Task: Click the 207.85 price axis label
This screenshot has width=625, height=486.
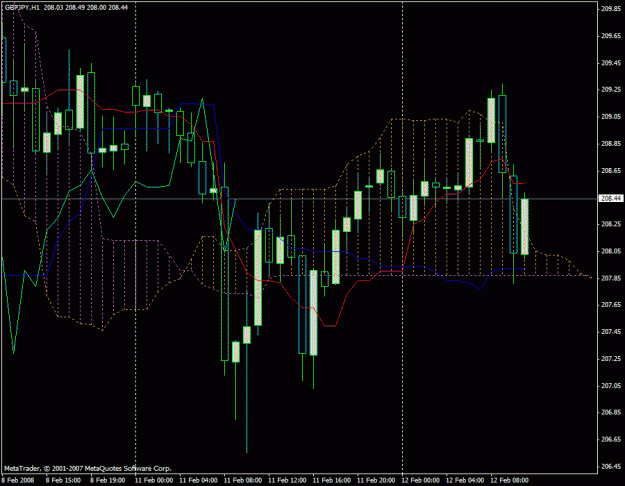Action: (x=611, y=278)
